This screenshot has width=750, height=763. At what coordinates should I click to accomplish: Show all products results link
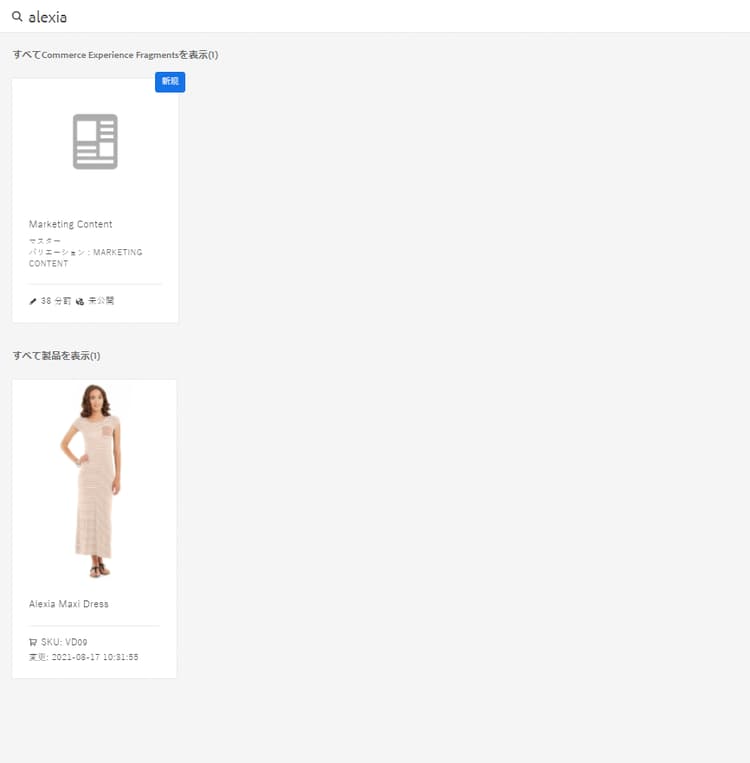(x=56, y=356)
